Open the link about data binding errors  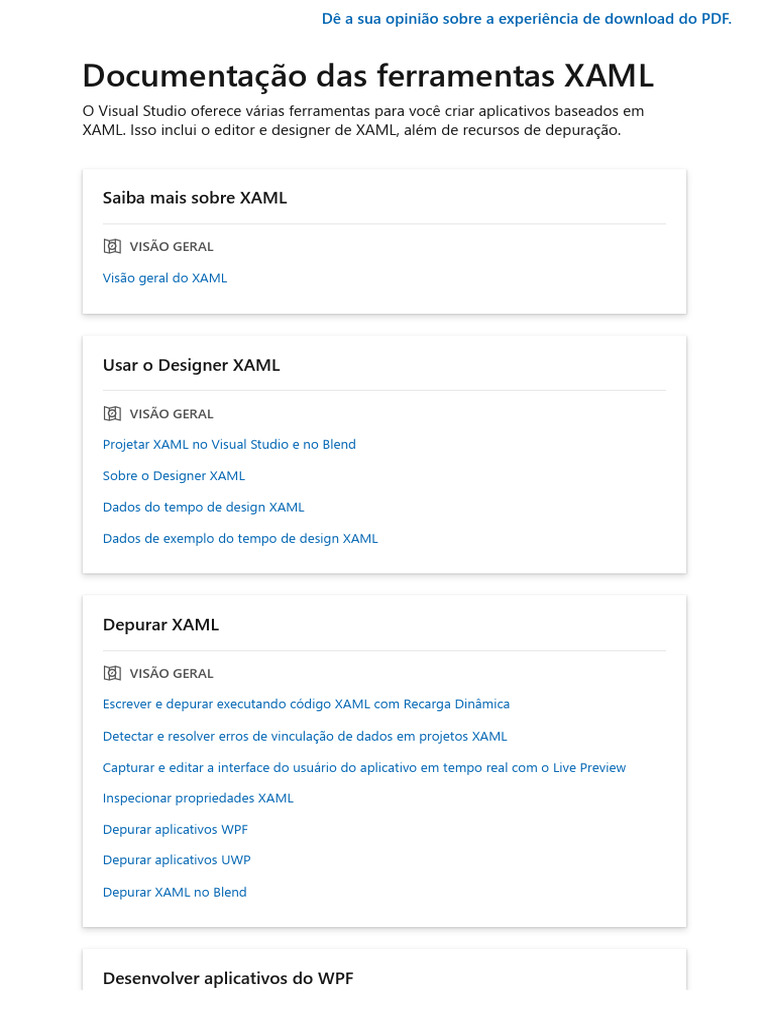pyautogui.click(x=305, y=736)
